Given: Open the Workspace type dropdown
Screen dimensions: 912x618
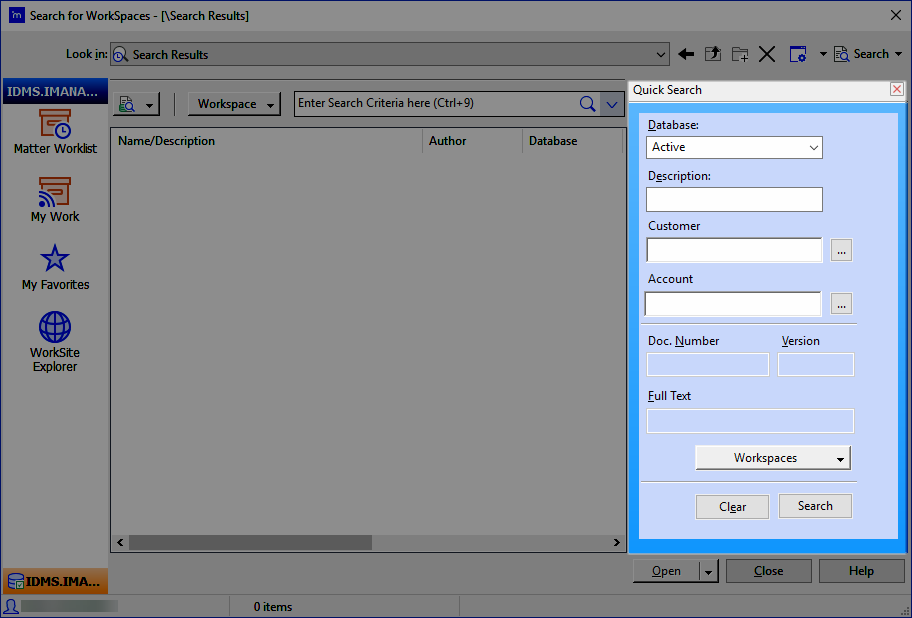Looking at the screenshot, I should click(234, 104).
